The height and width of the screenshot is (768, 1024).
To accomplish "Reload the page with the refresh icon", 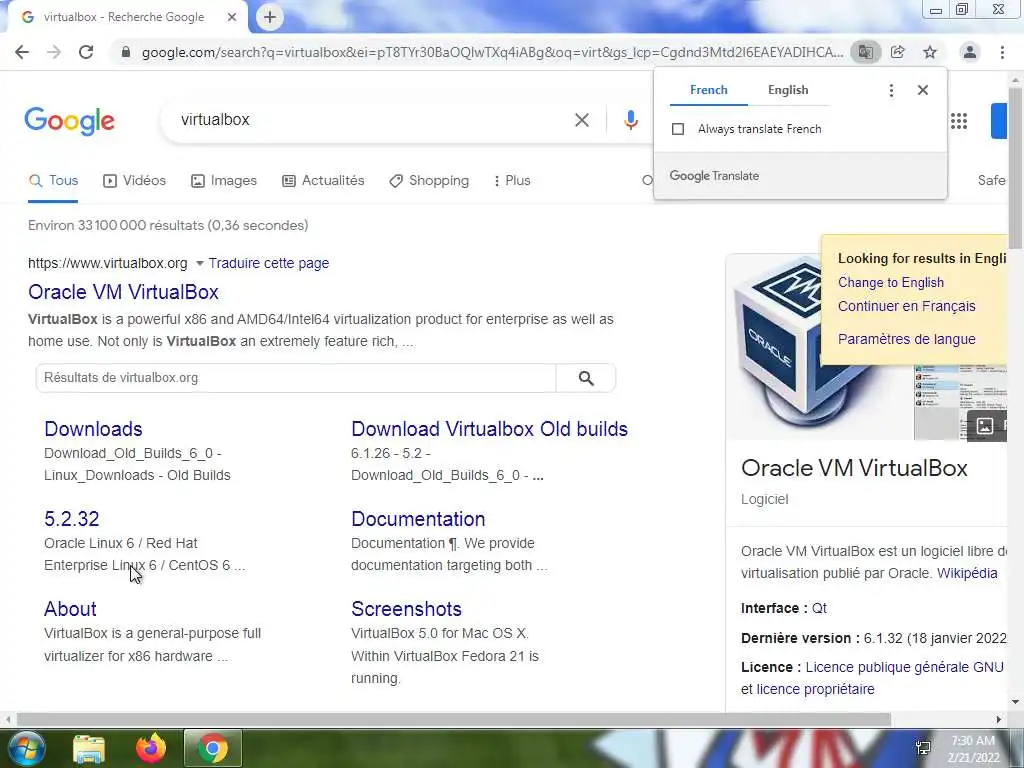I will [86, 52].
